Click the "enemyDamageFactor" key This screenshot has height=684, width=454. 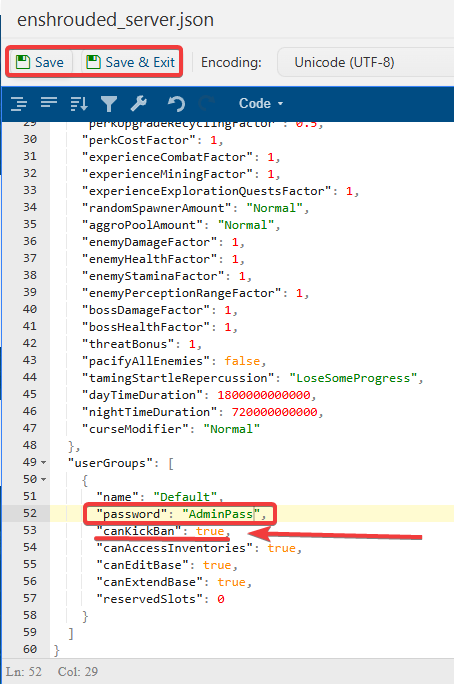150,242
